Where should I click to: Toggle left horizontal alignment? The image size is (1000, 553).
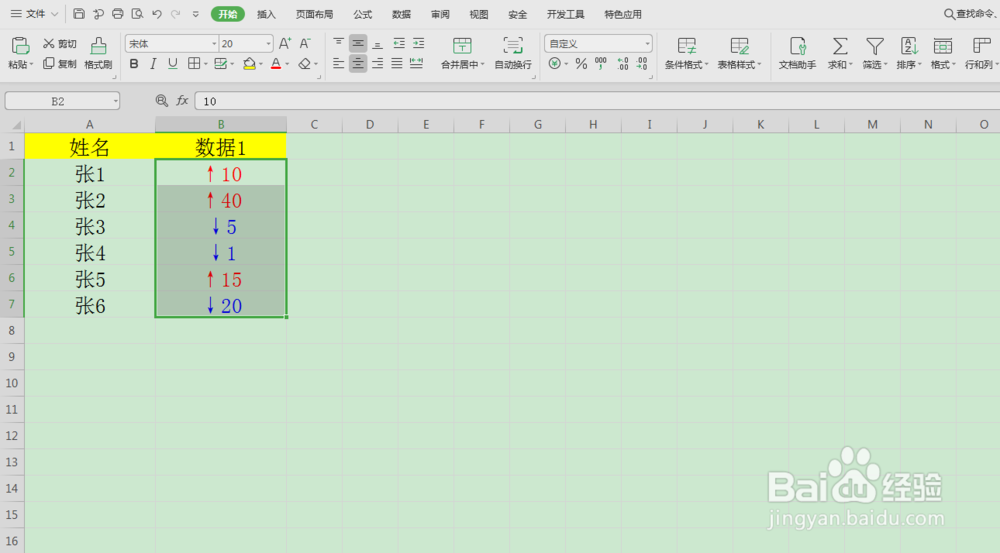[339, 63]
